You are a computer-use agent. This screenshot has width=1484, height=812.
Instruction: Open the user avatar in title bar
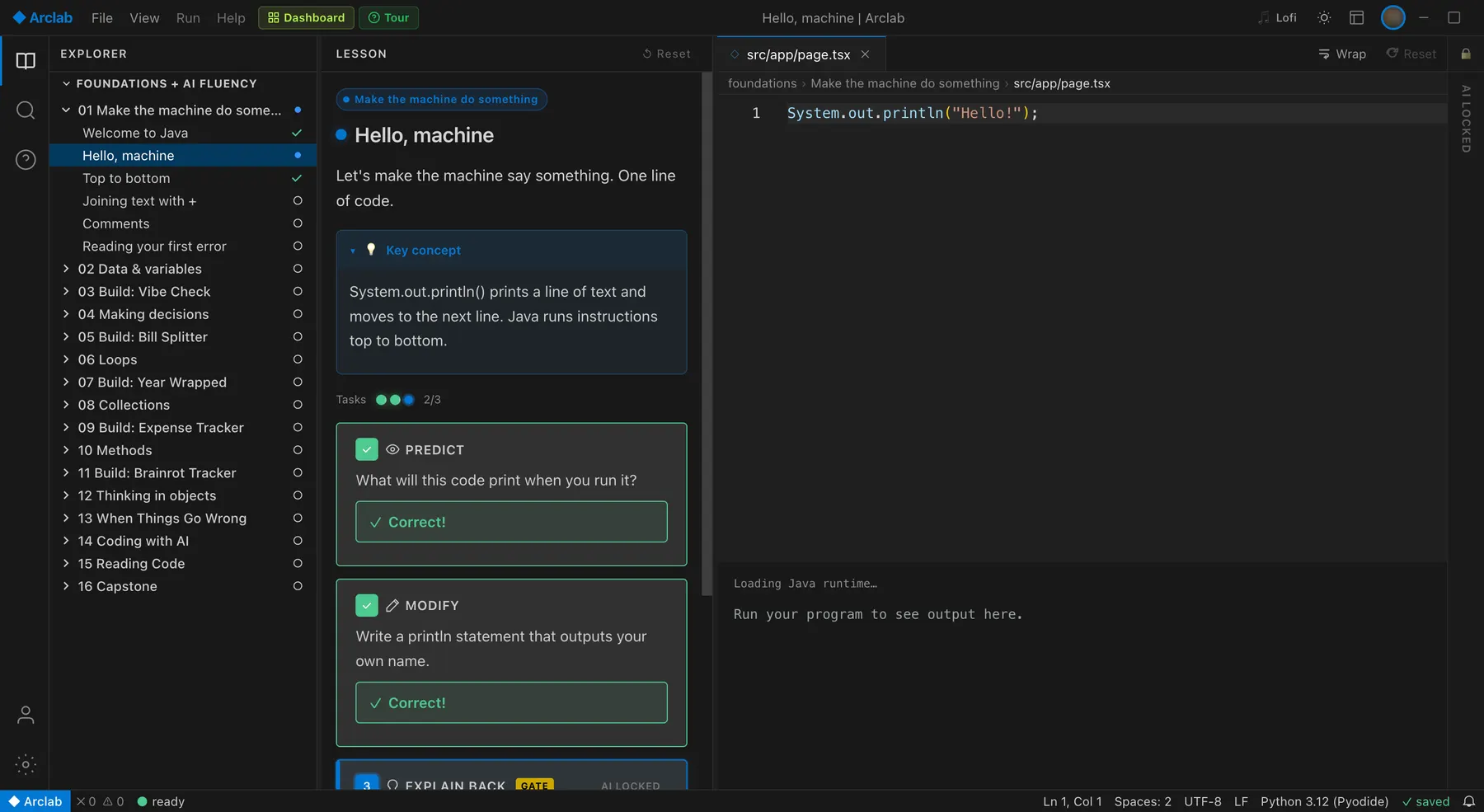[x=1393, y=17]
